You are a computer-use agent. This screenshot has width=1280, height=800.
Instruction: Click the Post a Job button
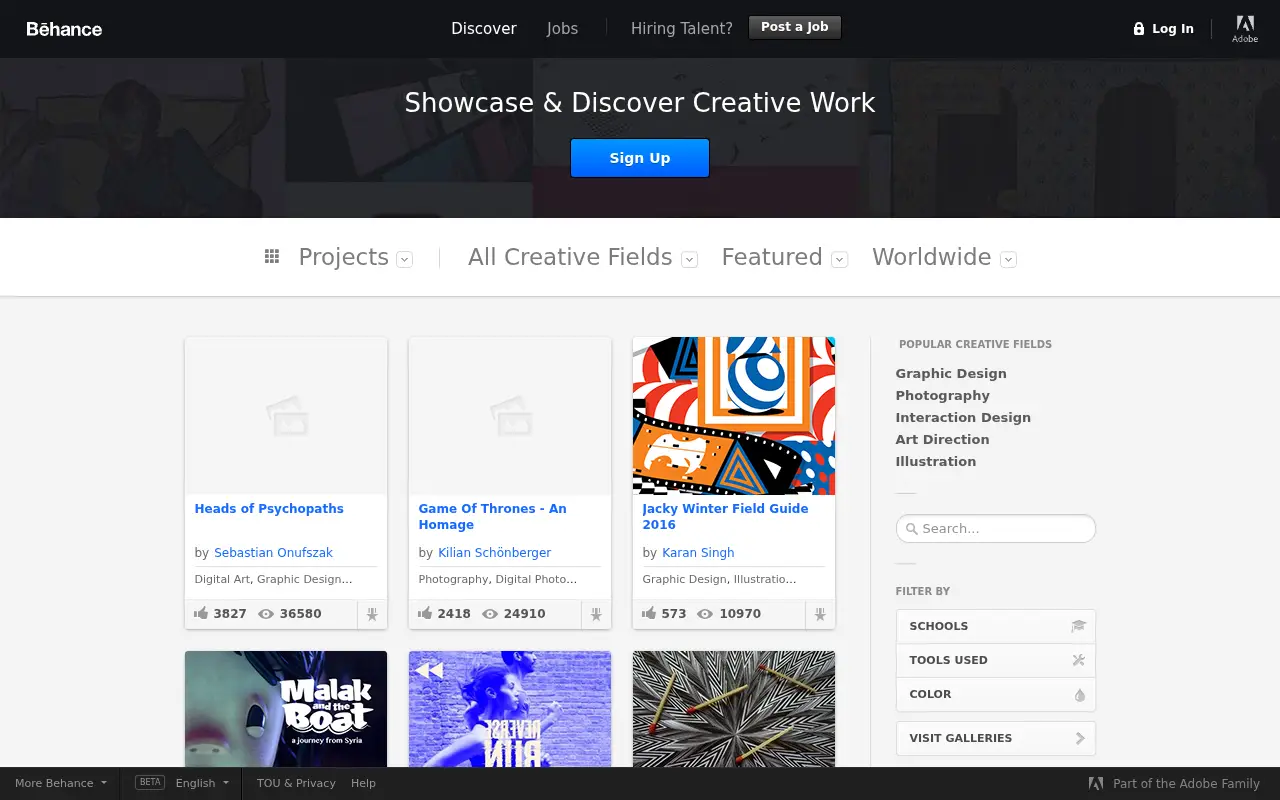click(x=795, y=27)
